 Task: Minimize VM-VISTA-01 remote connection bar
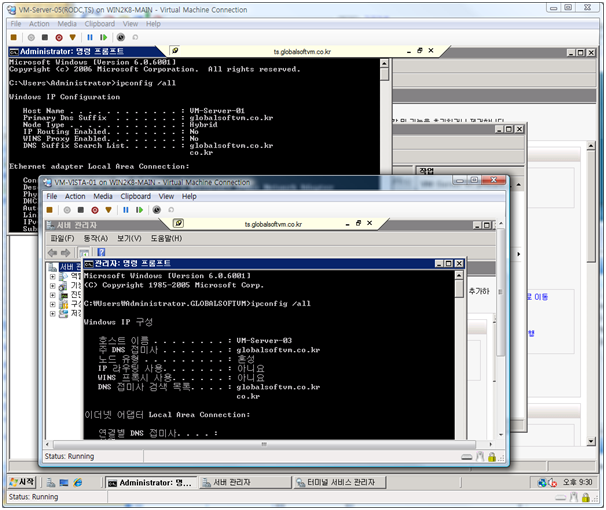347,223
